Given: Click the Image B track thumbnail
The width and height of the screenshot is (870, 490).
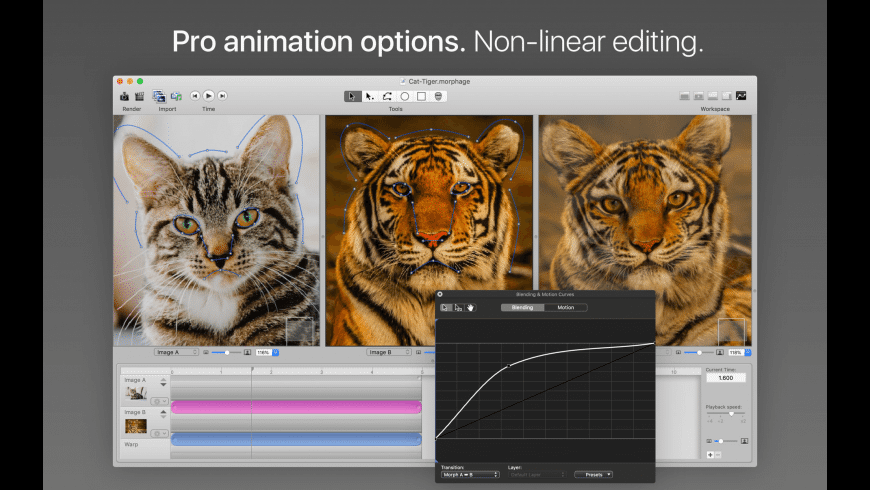Looking at the screenshot, I should coord(135,426).
